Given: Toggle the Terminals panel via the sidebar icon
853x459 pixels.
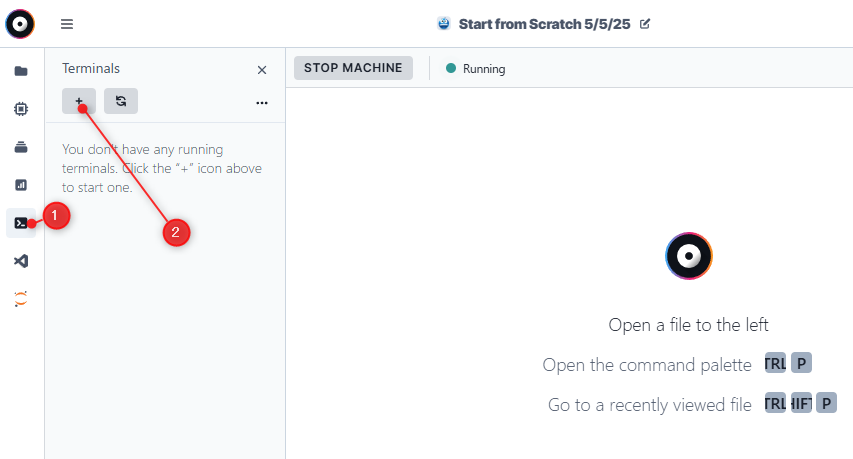Looking at the screenshot, I should point(21,223).
